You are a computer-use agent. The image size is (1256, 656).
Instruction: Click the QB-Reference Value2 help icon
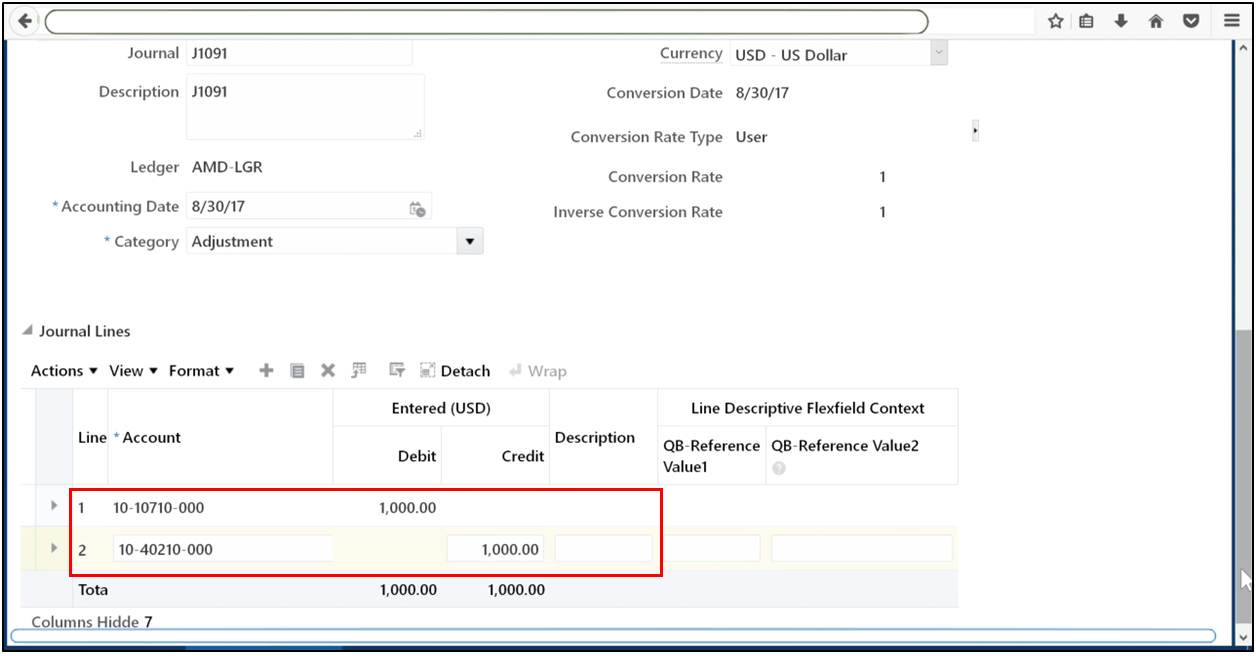point(778,467)
